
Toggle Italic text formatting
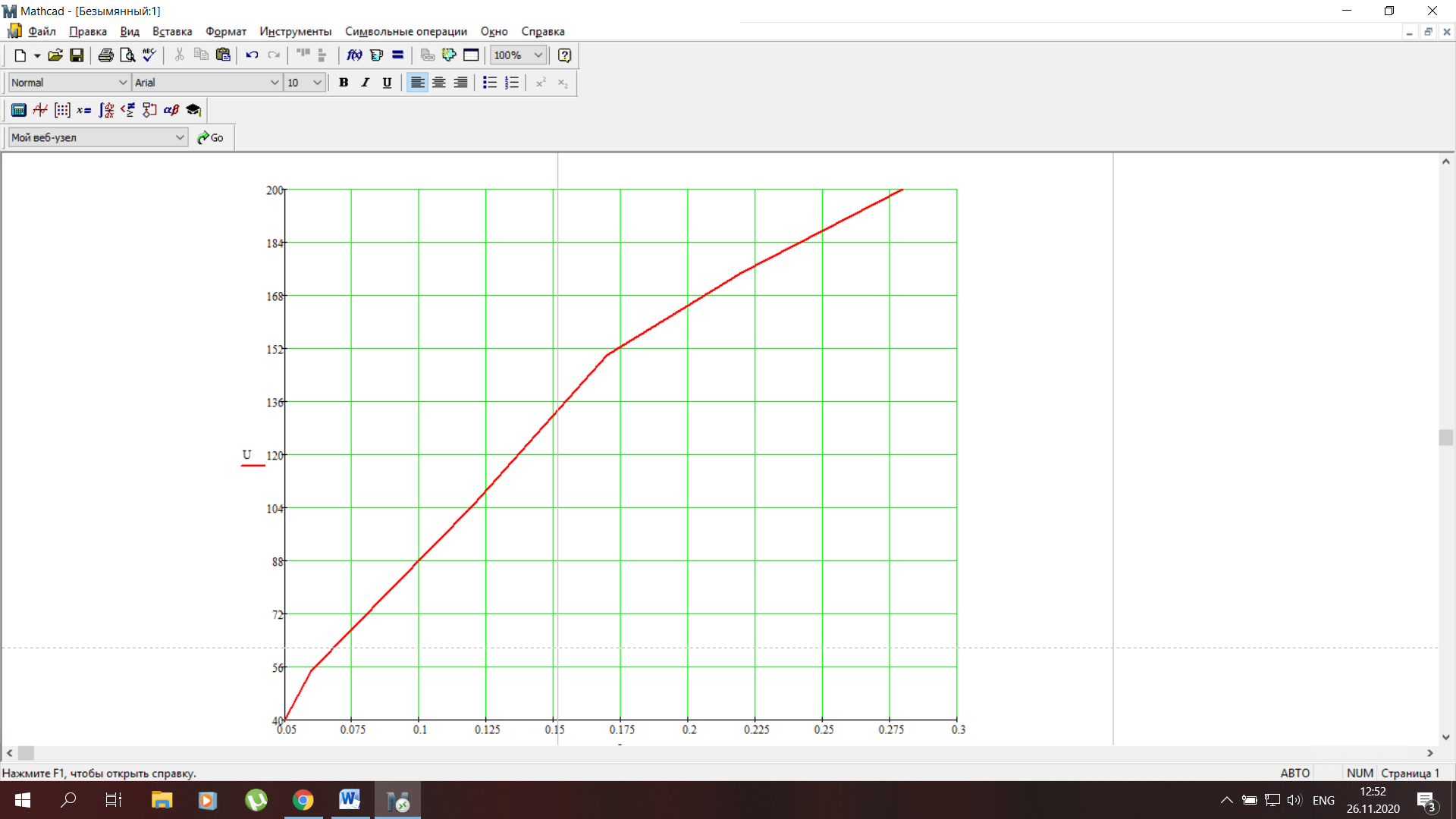(366, 83)
